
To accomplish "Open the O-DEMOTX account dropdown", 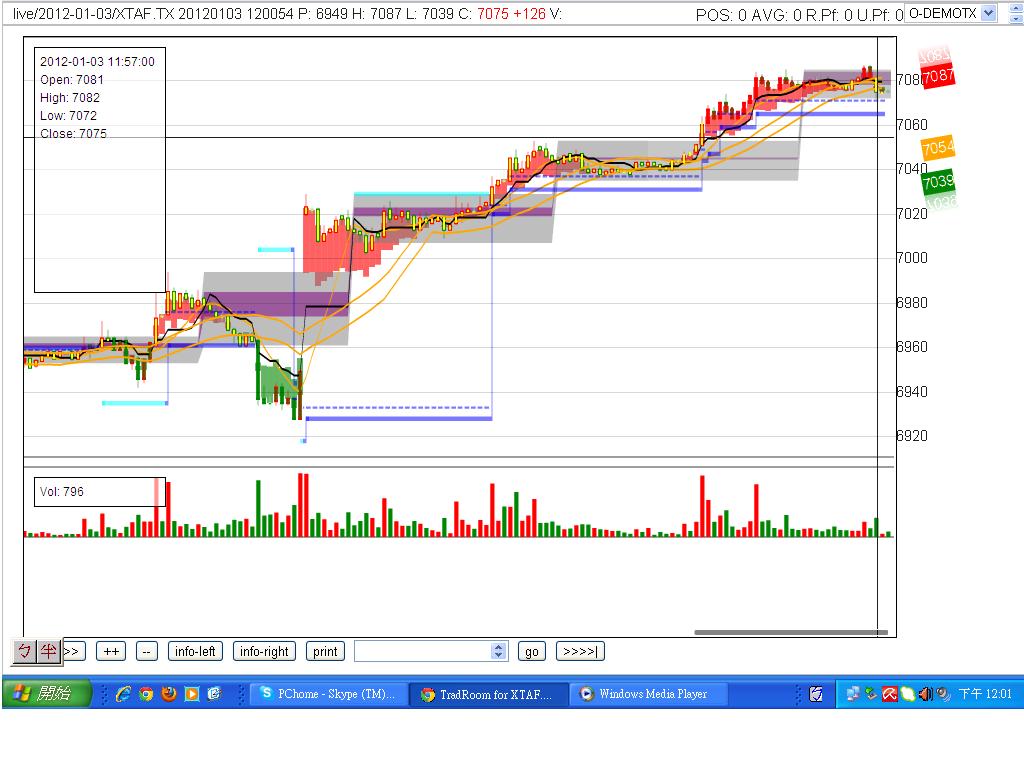I will (951, 13).
